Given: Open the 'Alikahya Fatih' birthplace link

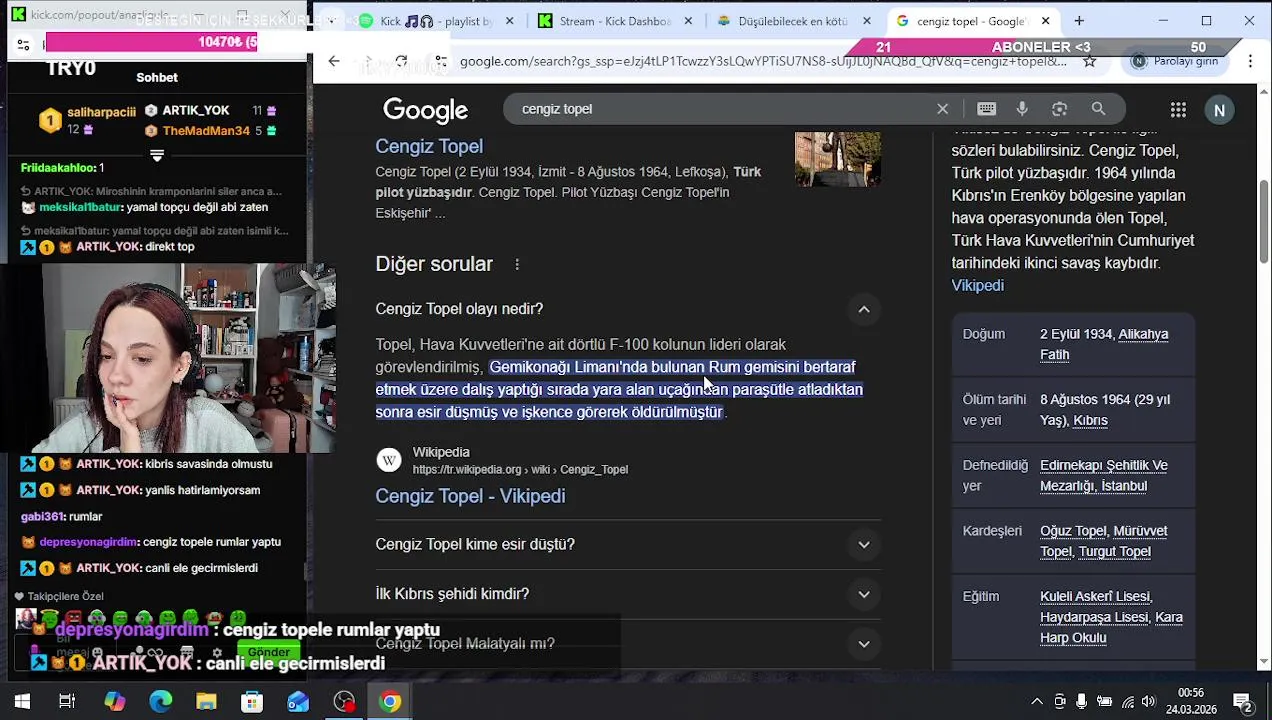Looking at the screenshot, I should pyautogui.click(x=1104, y=344).
